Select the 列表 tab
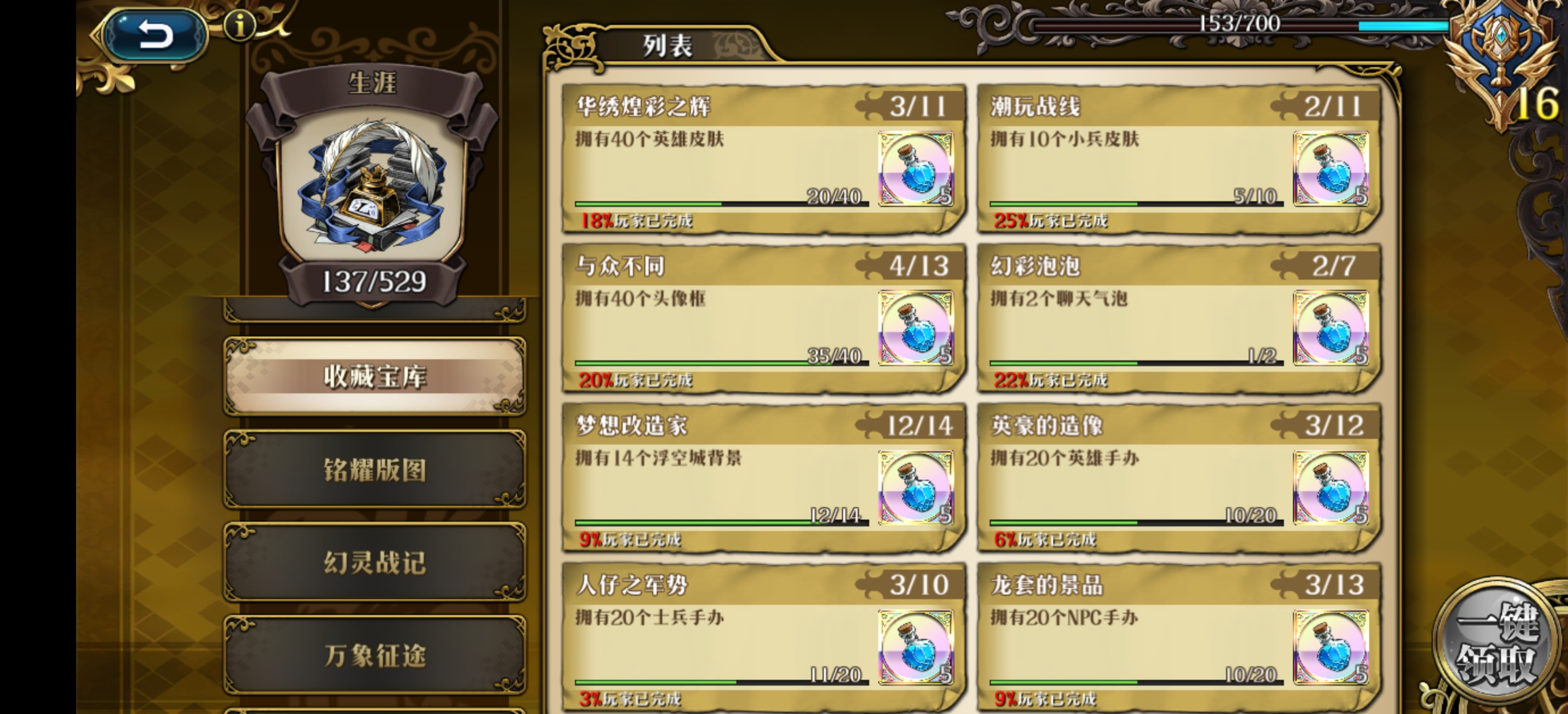The image size is (1568, 714). click(x=666, y=45)
